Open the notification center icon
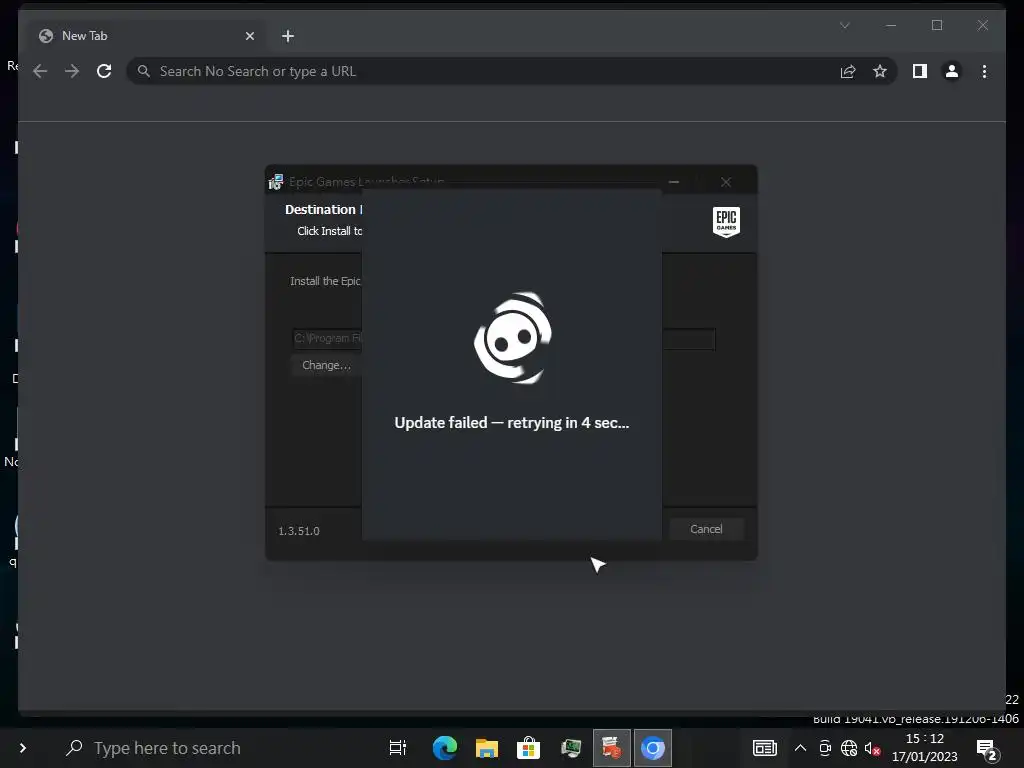Image resolution: width=1024 pixels, height=768 pixels. click(986, 749)
